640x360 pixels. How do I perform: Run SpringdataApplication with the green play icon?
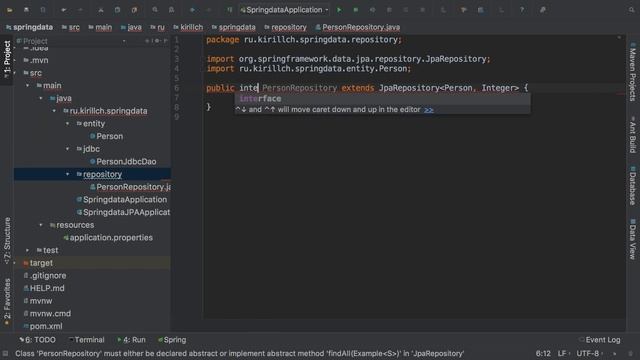[x=339, y=10]
